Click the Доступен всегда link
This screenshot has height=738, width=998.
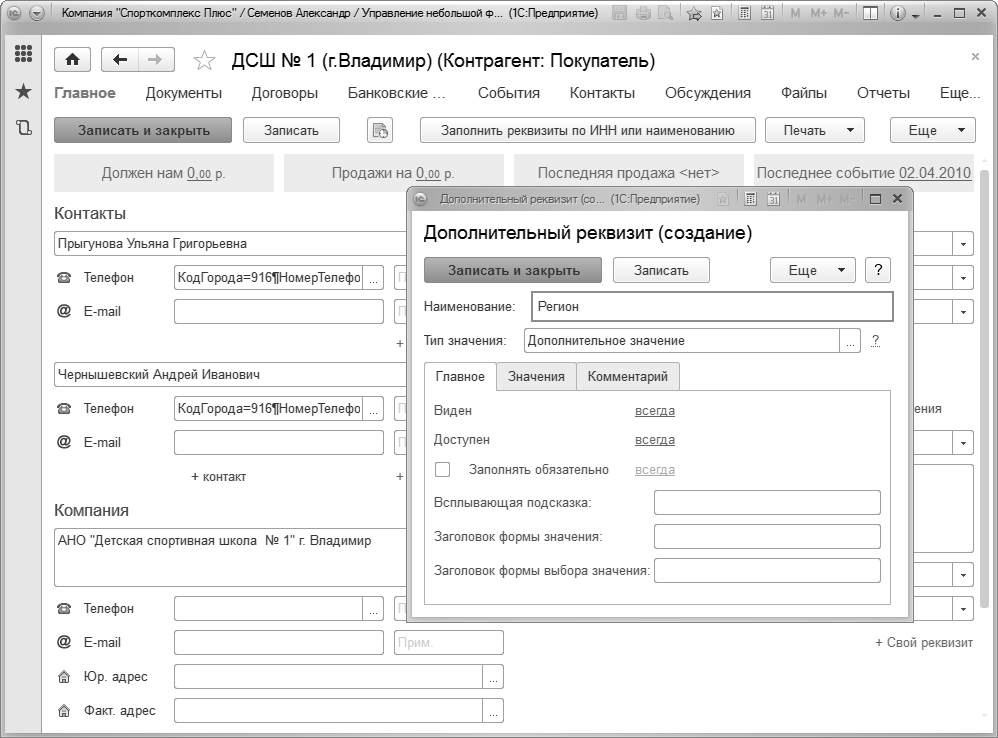tap(655, 440)
